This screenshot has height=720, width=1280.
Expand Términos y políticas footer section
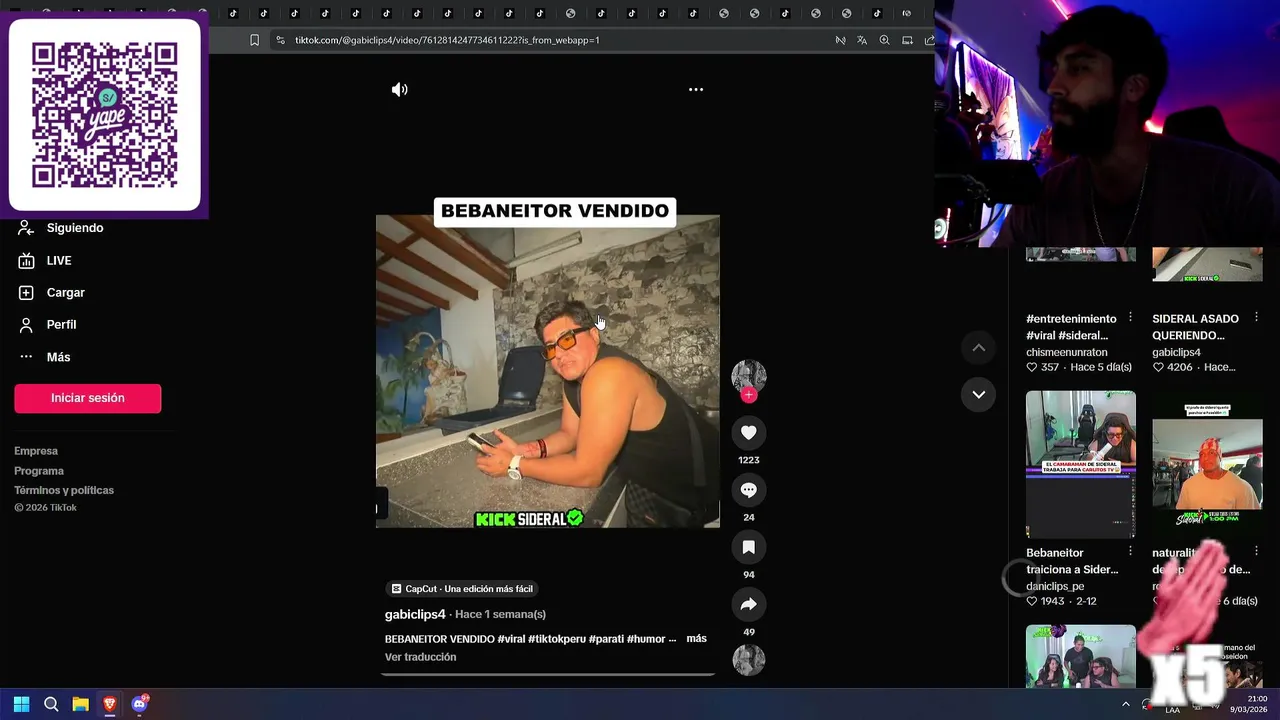(x=64, y=490)
